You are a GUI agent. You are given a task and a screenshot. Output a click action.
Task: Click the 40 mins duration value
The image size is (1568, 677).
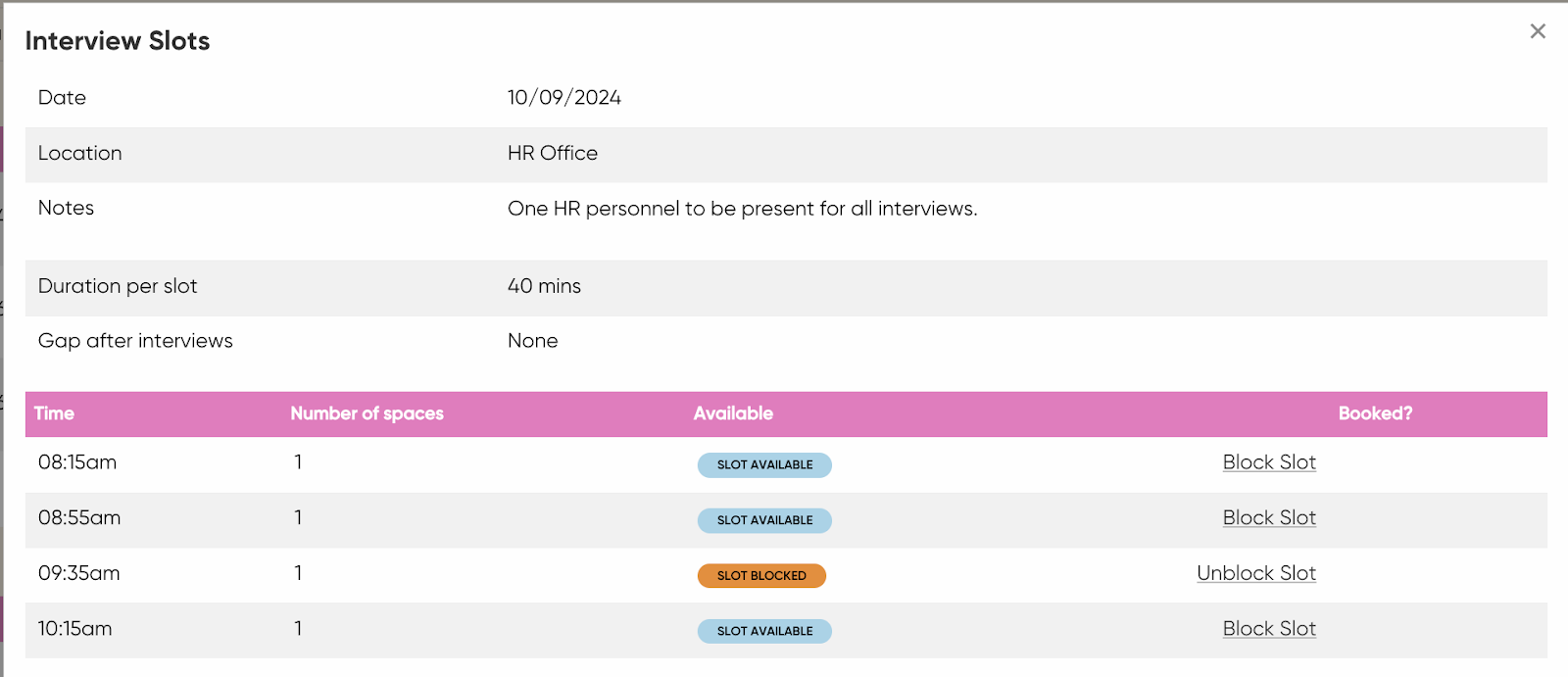coord(544,286)
